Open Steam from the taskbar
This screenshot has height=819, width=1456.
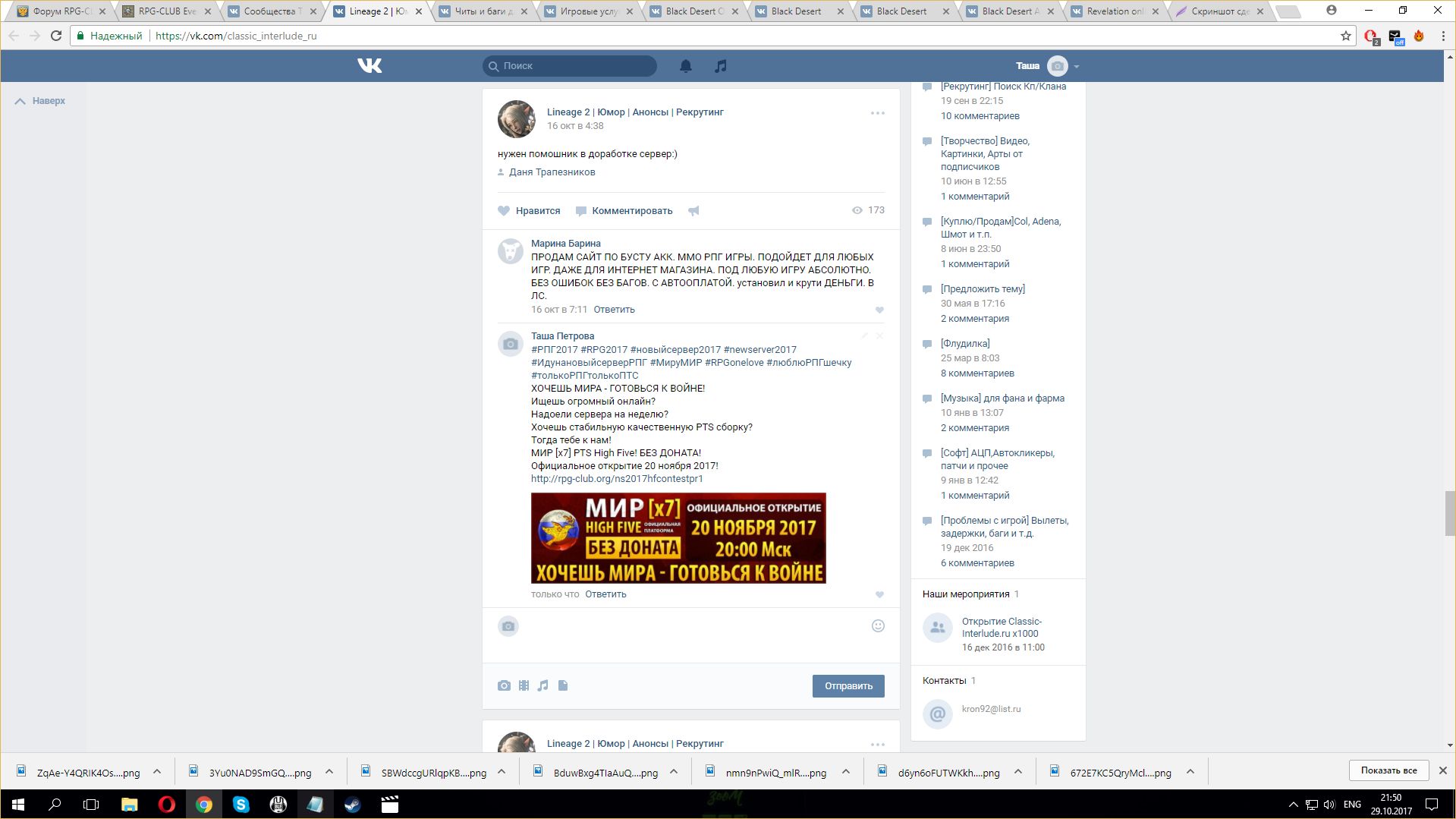353,805
